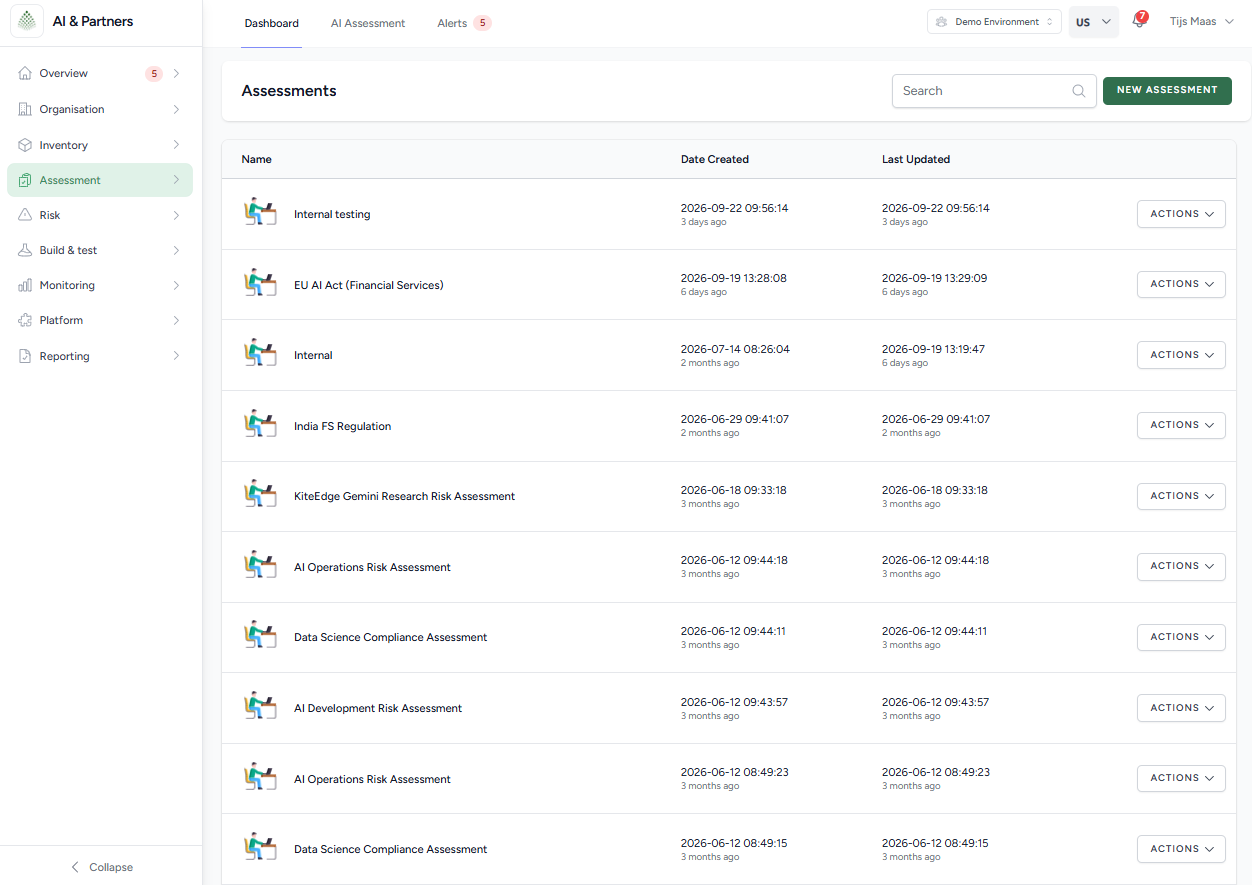
Task: Click the Demo Environment robot icon
Action: (941, 22)
